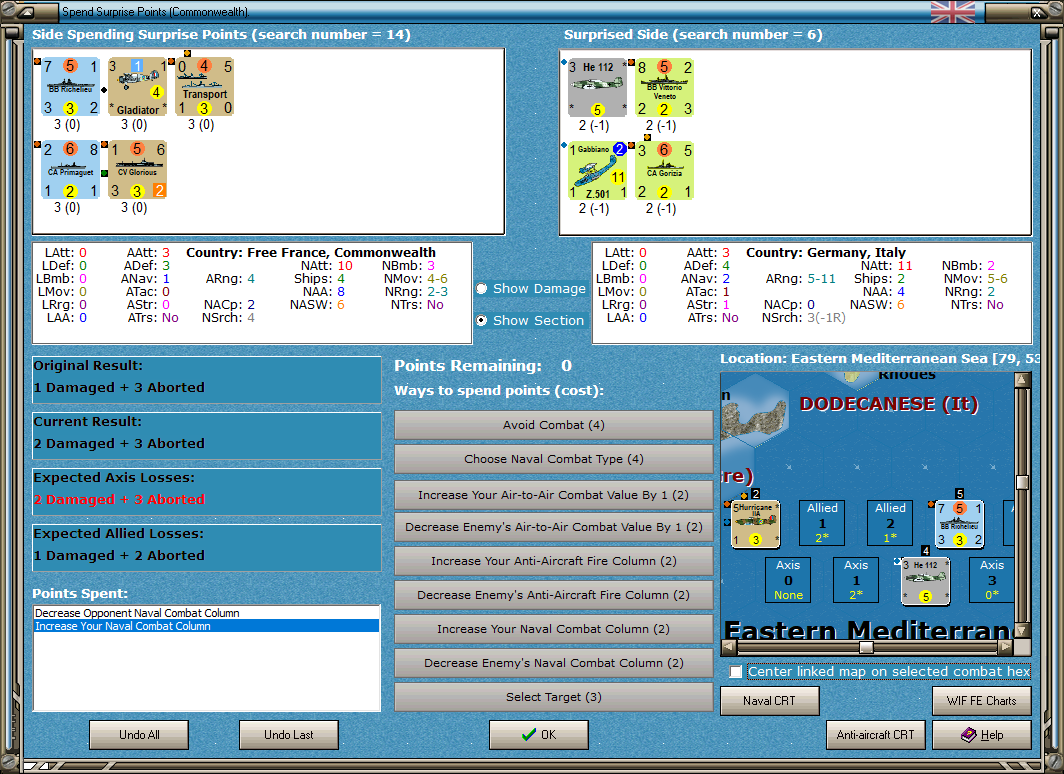Click 'Country: Germany, Italy' text
Image resolution: width=1064 pixels, height=774 pixels.
click(826, 252)
